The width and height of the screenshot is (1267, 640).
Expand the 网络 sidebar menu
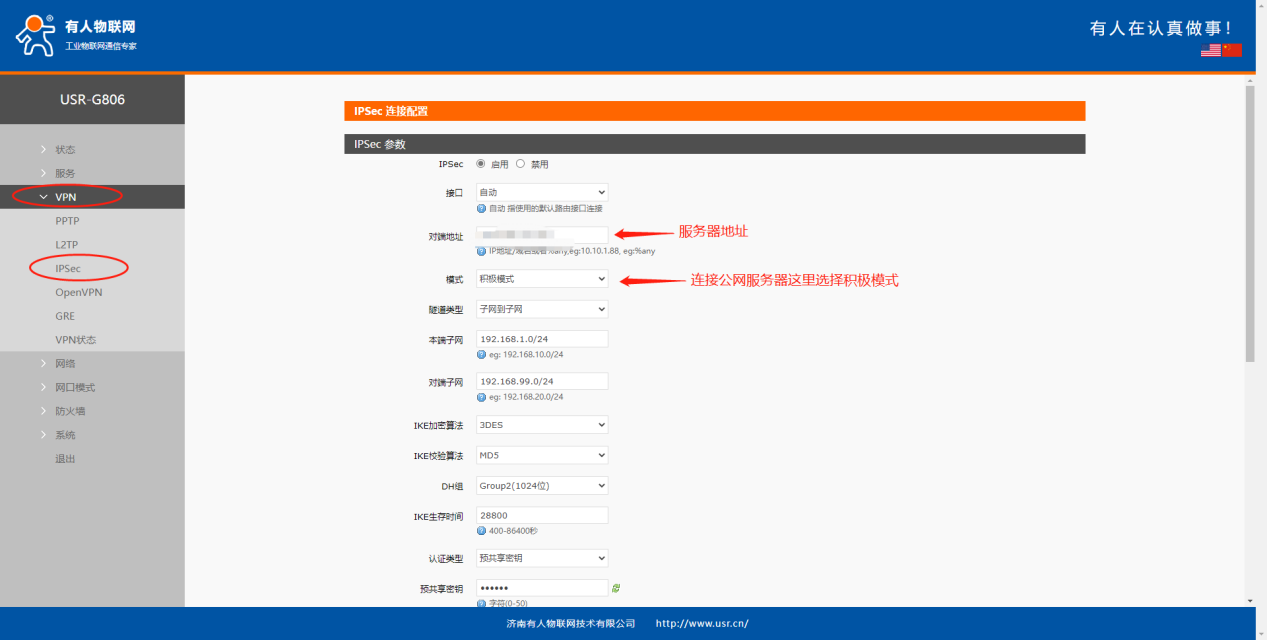pyautogui.click(x=65, y=363)
